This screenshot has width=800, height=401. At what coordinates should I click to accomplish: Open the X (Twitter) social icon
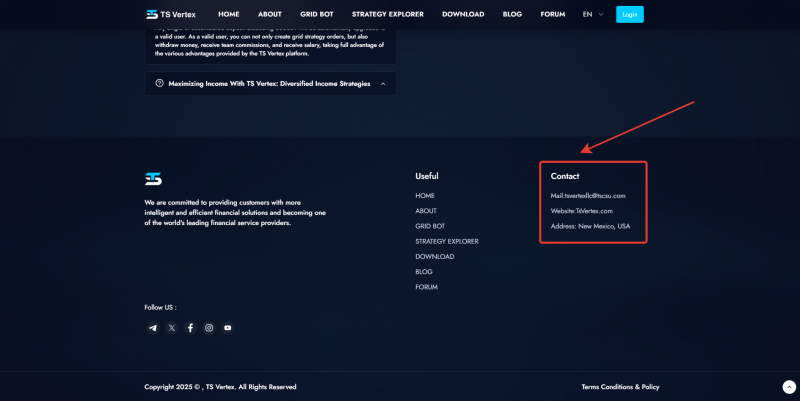click(x=172, y=328)
